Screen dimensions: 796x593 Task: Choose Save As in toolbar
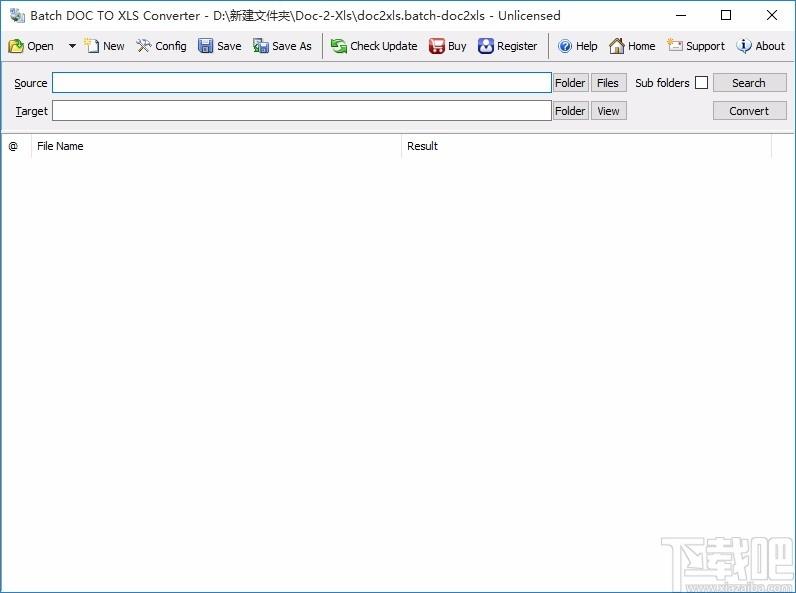[x=282, y=46]
